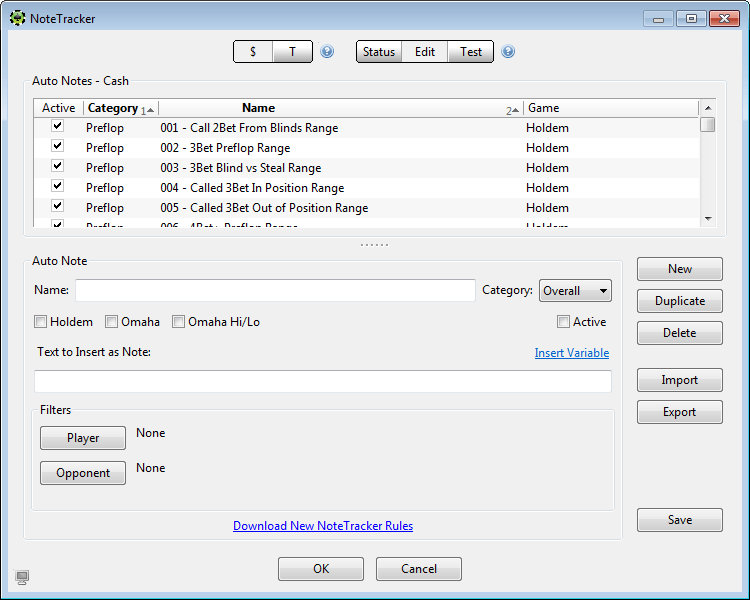Open the Player filter button
Viewport: 750px width, 600px height.
[83, 438]
